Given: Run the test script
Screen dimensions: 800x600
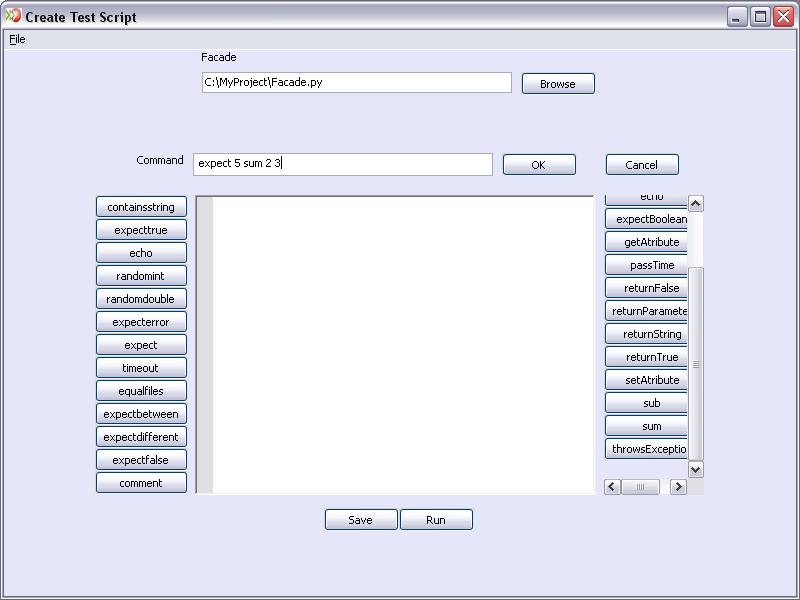Looking at the screenshot, I should (x=436, y=520).
